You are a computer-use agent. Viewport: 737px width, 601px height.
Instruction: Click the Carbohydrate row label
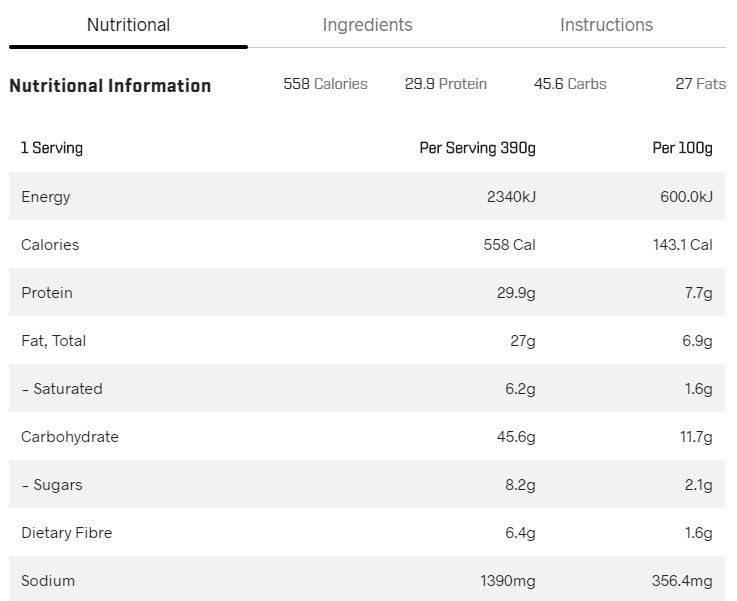tap(70, 437)
